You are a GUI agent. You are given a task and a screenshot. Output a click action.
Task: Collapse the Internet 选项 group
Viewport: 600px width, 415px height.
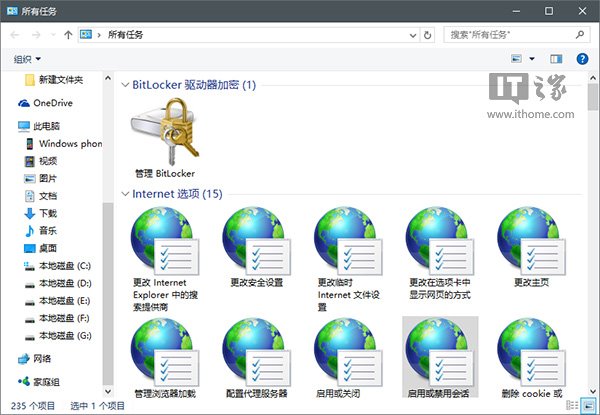(x=125, y=194)
